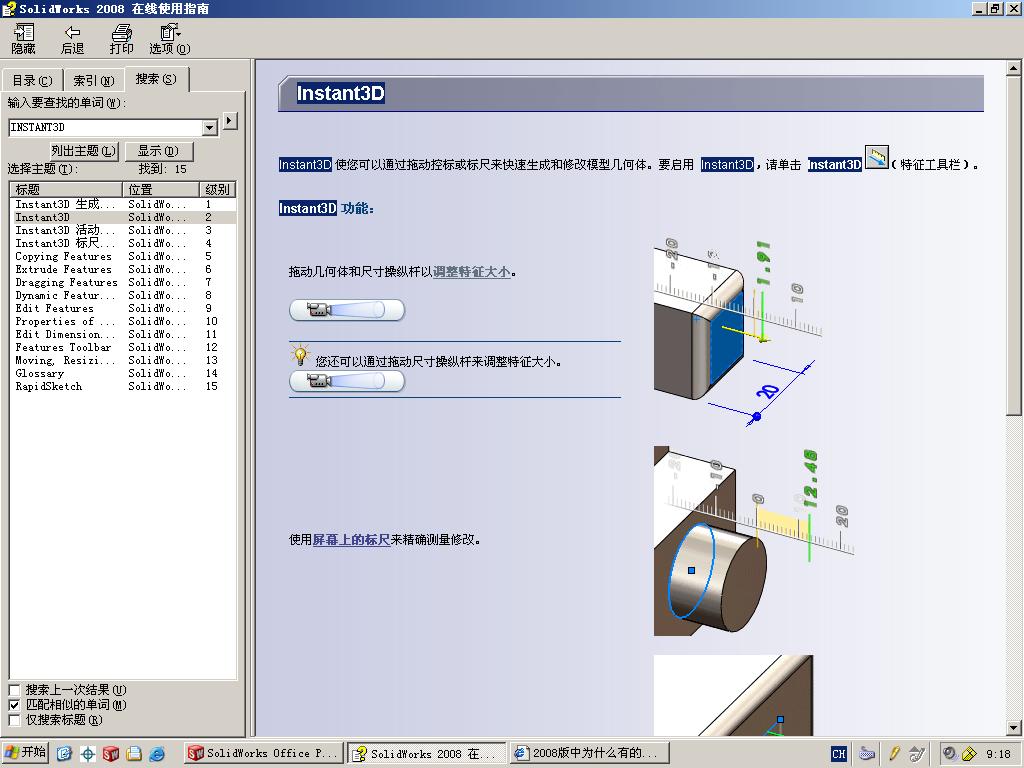Click the keyboard icon in the tray
This screenshot has width=1024, height=768.
(x=867, y=754)
